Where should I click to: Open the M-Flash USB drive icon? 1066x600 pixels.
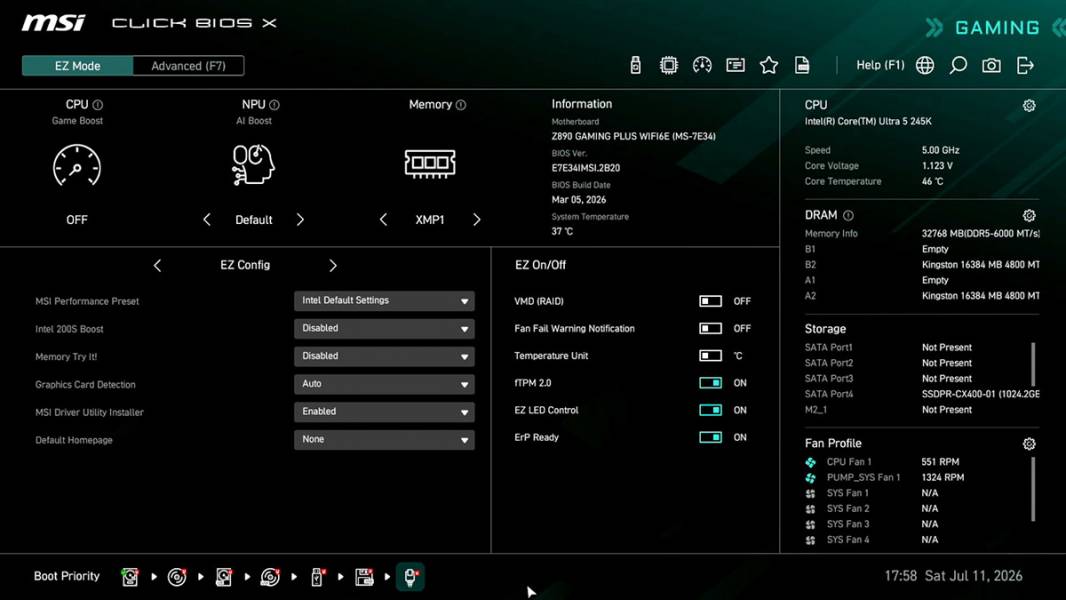[x=636, y=65]
